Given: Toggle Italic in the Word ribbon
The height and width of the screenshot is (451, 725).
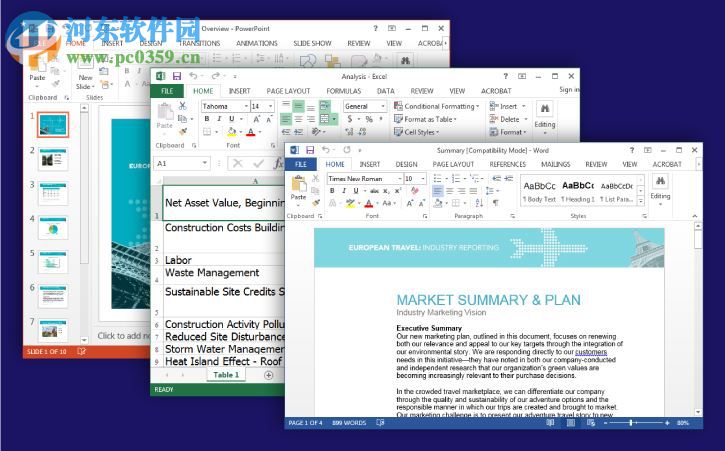Looking at the screenshot, I should point(344,191).
